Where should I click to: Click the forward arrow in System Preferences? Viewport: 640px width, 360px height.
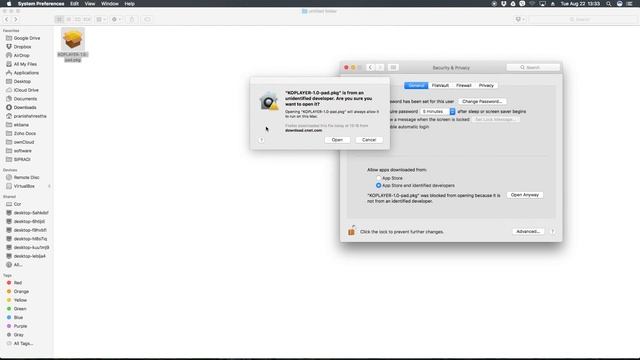[380, 67]
